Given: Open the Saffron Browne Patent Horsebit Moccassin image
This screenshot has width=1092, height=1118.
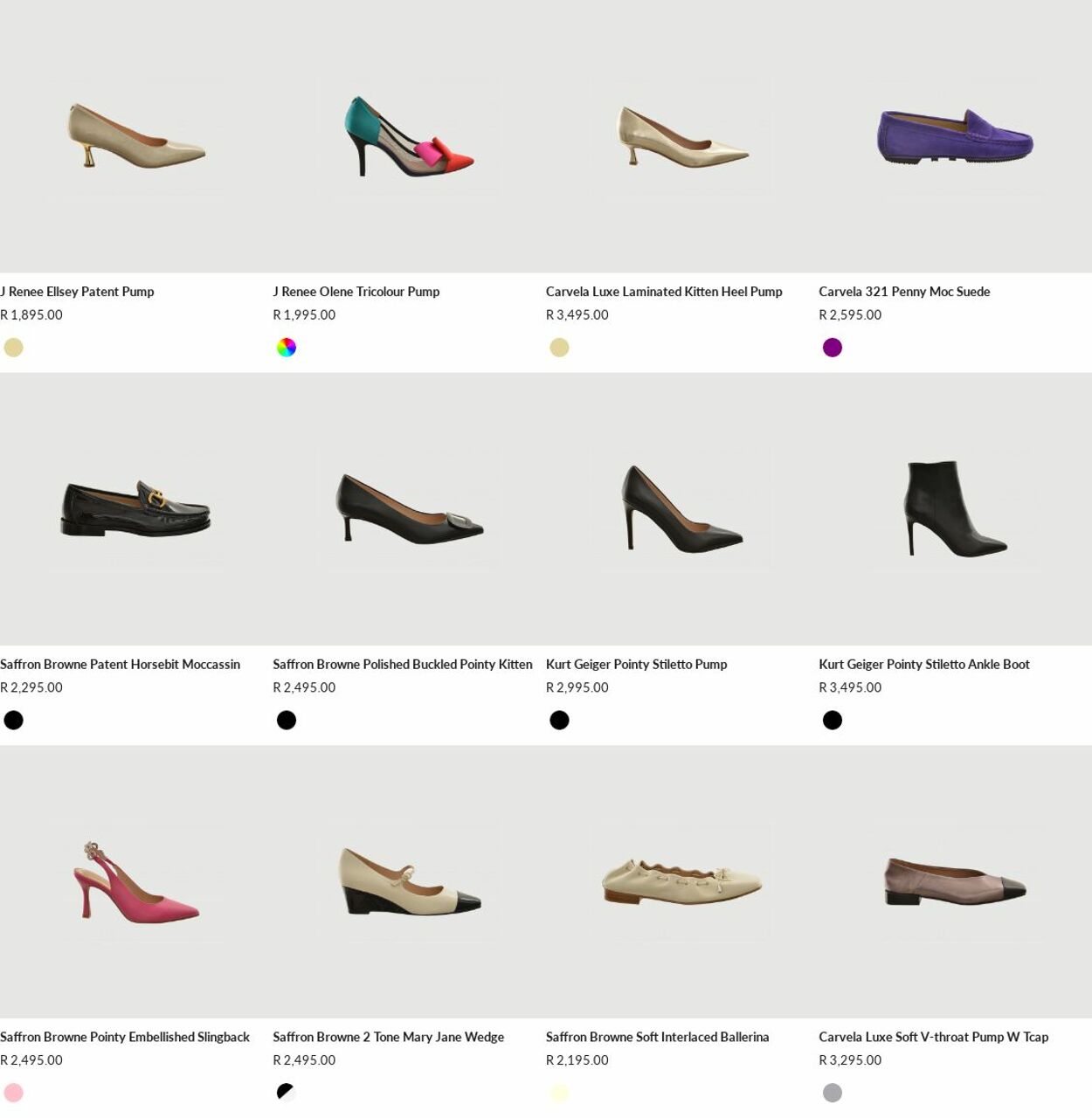Looking at the screenshot, I should (136, 509).
